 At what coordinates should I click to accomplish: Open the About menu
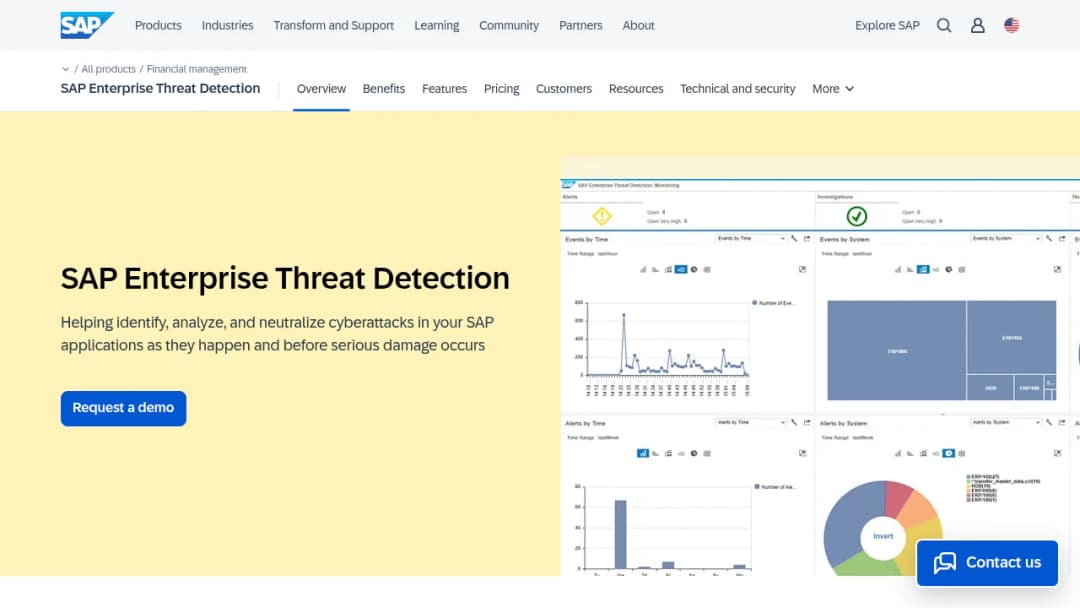point(638,25)
